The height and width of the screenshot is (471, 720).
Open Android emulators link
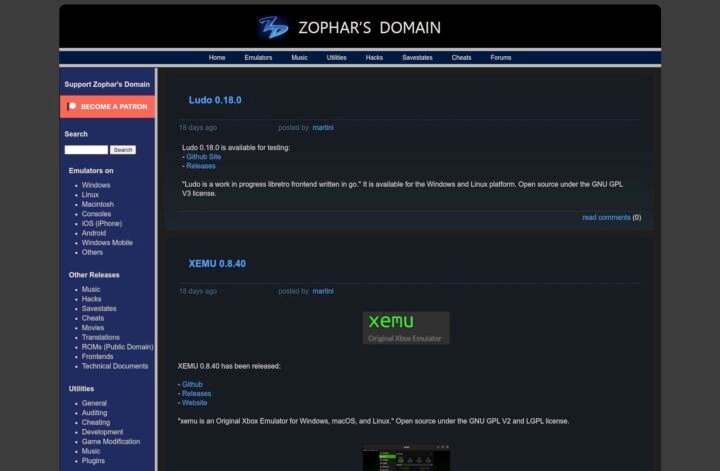tap(94, 233)
